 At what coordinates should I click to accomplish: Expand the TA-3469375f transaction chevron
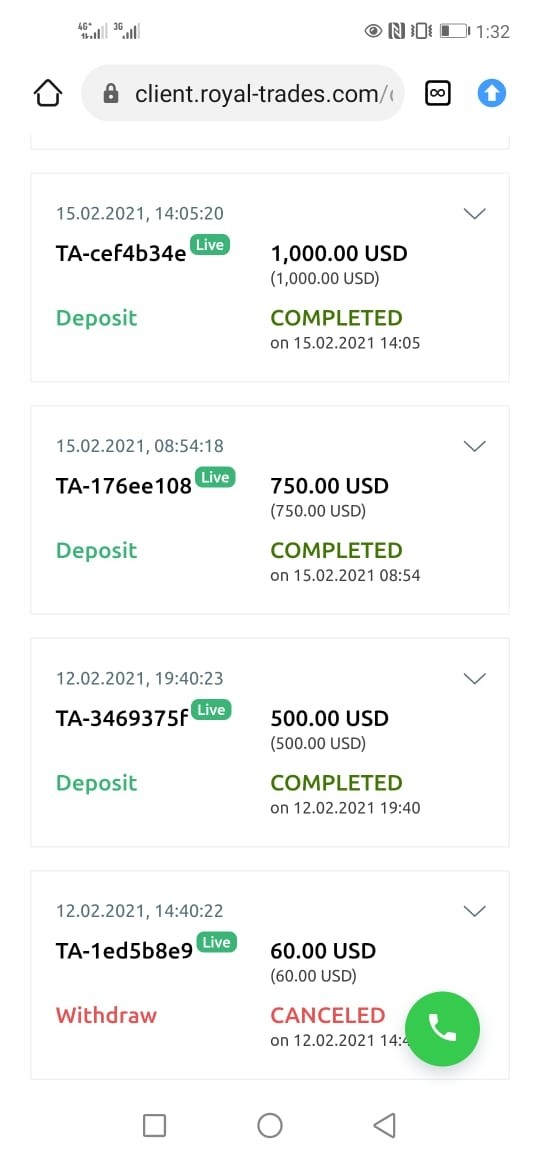coord(474,678)
